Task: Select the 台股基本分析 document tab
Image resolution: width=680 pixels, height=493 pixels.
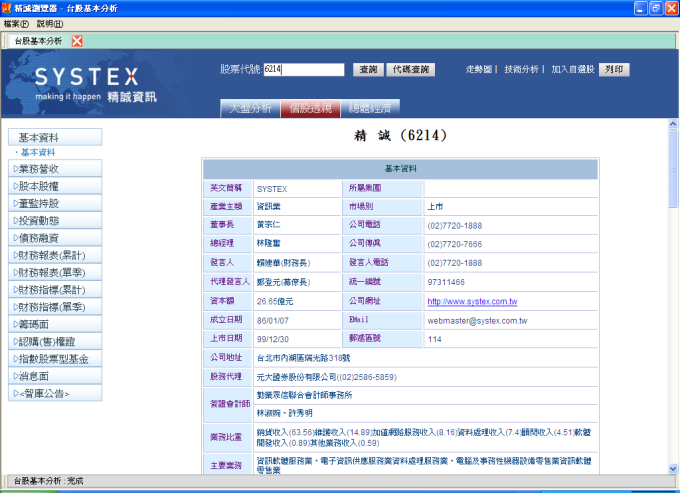Action: point(38,41)
